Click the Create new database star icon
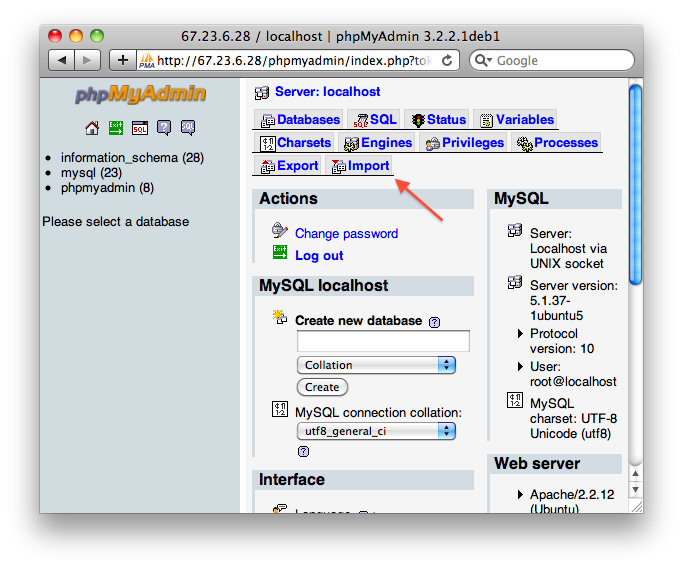This screenshot has height=568, width=683. (x=280, y=317)
